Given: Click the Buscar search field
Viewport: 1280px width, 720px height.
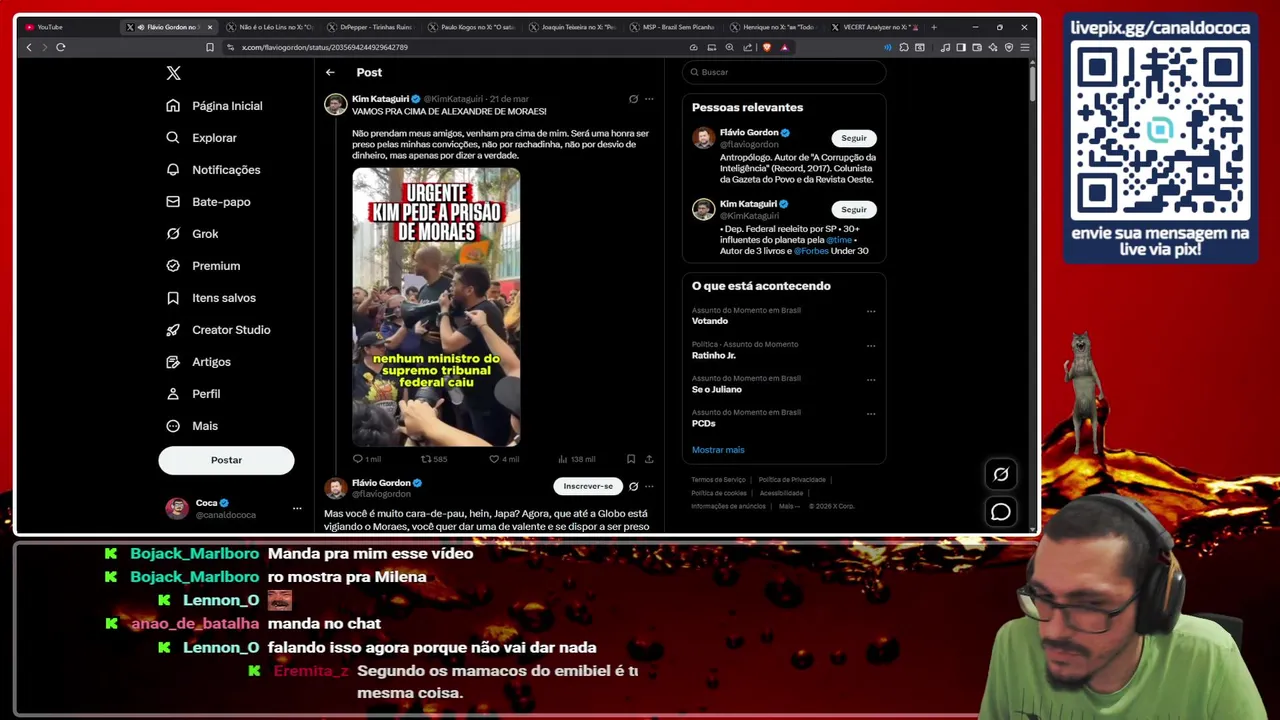Looking at the screenshot, I should (x=784, y=72).
